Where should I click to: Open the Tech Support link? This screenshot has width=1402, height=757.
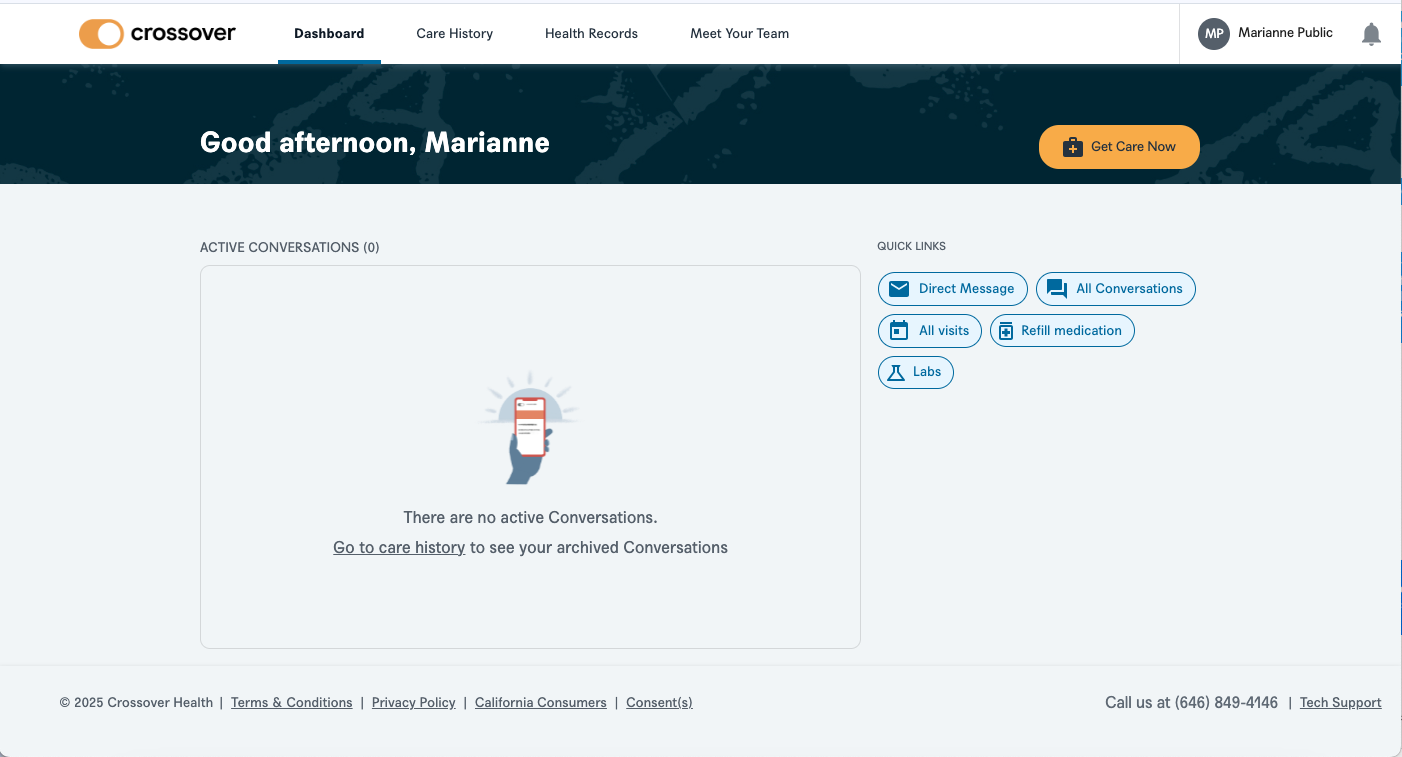point(1341,703)
